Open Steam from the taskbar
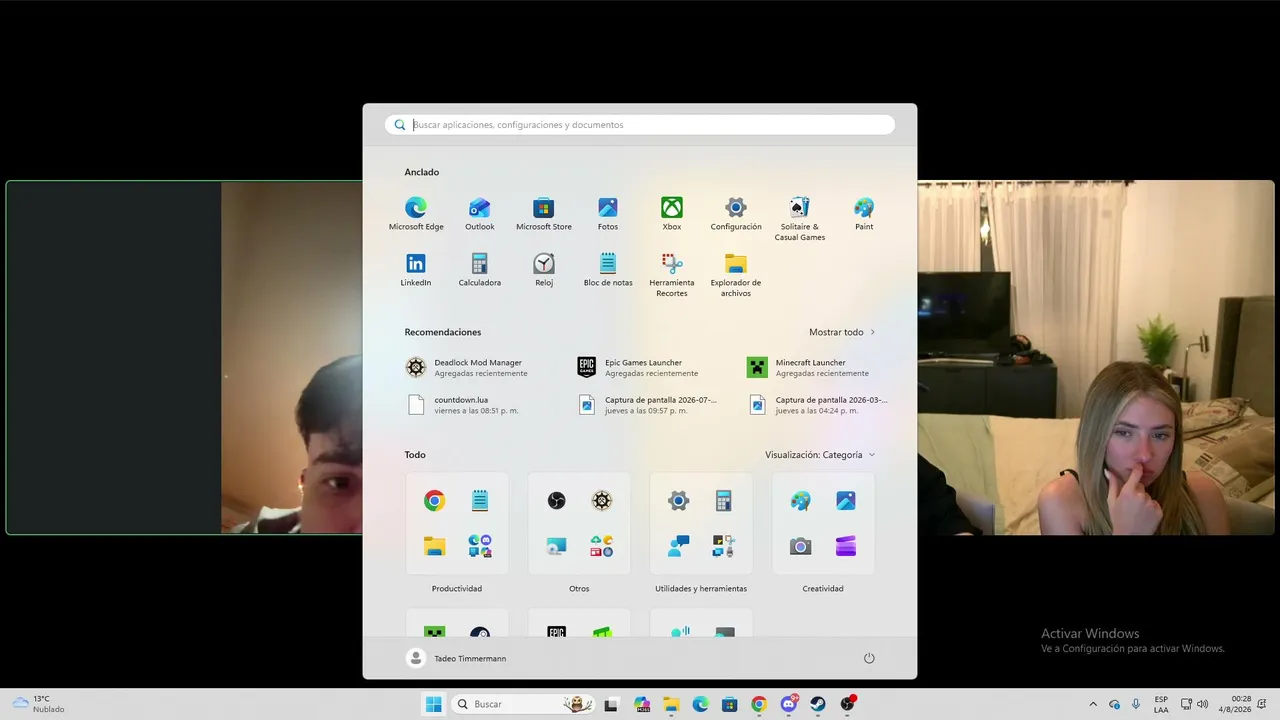Screen dimensions: 1280x720 (818, 704)
